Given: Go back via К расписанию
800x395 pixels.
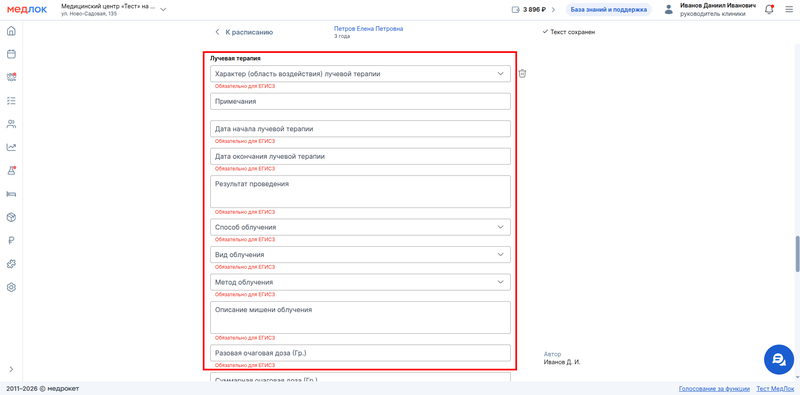Looking at the screenshot, I should 244,32.
